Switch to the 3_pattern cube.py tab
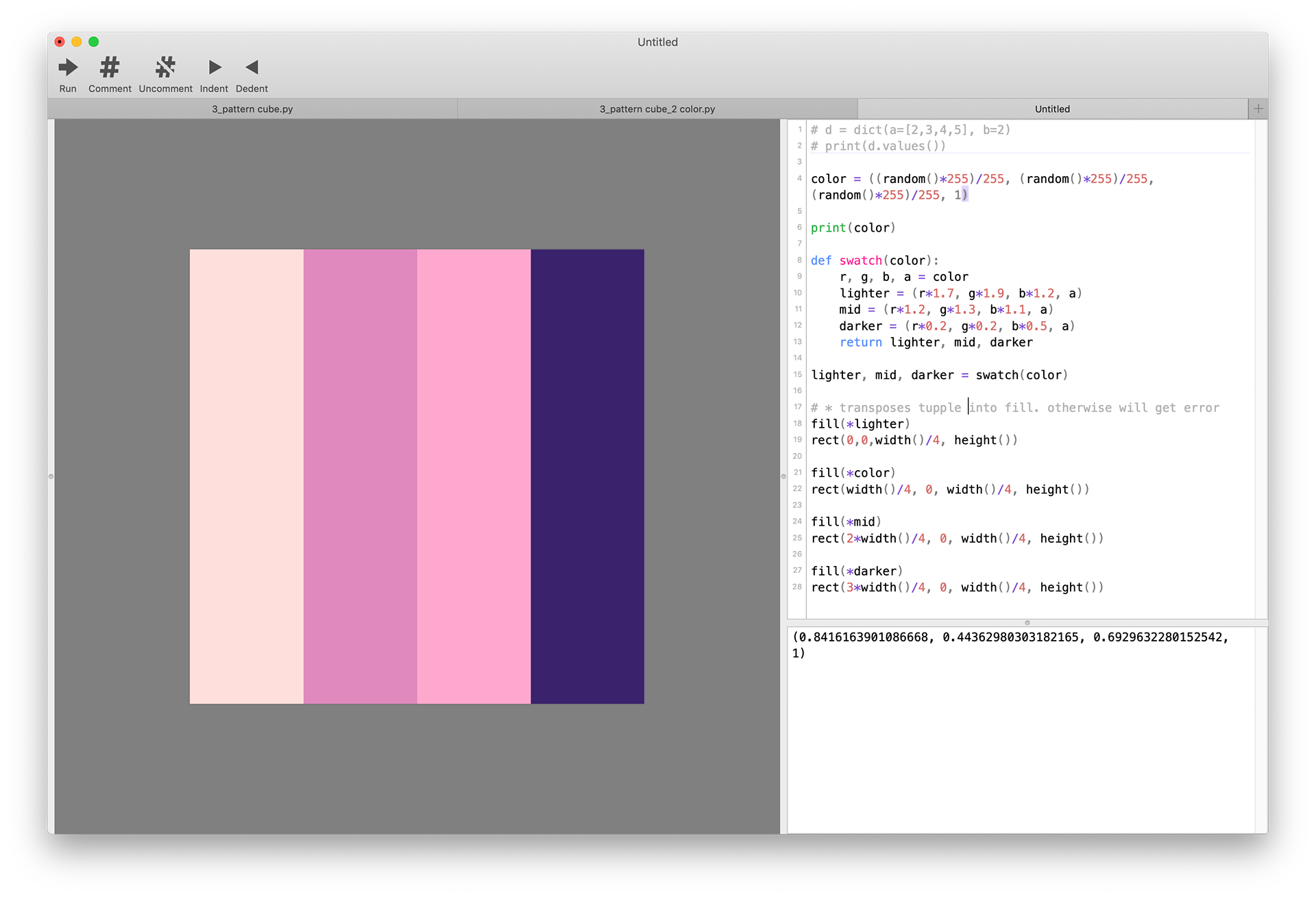 252,109
